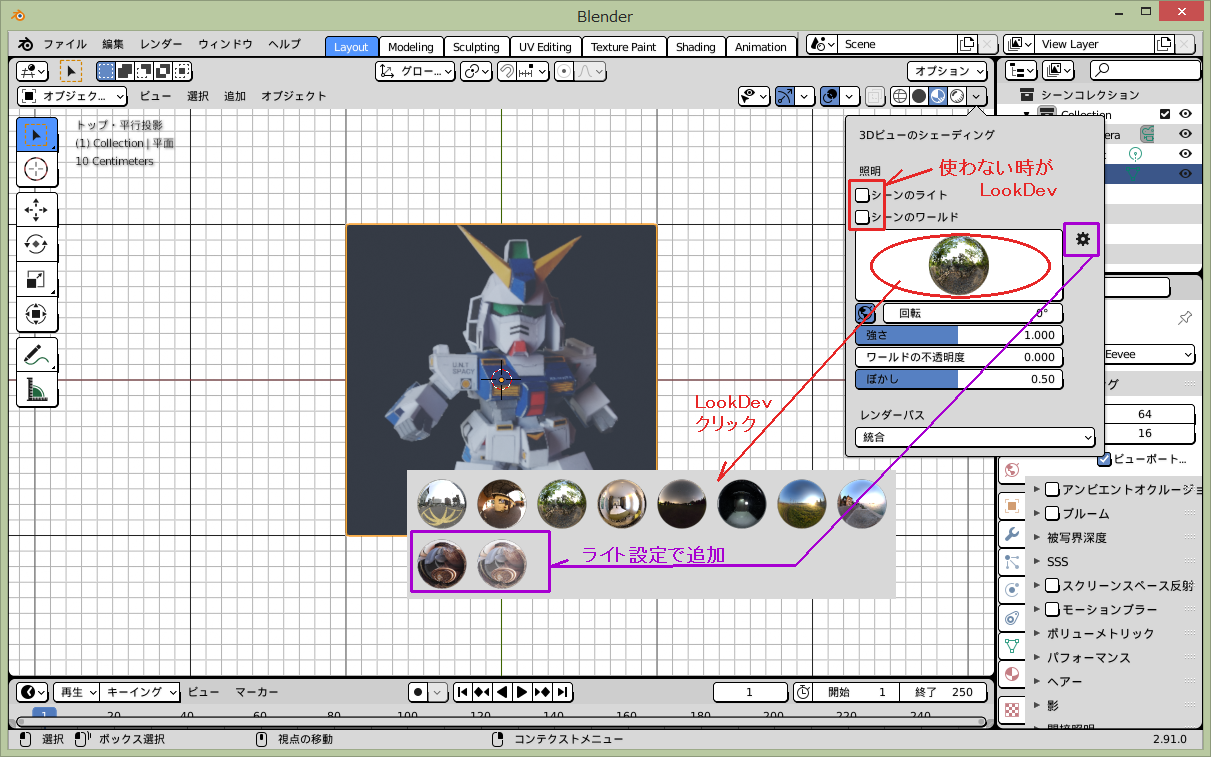Adjust the ワールドの不透明度 slider
Viewport: 1211px width, 757px height.
point(959,357)
